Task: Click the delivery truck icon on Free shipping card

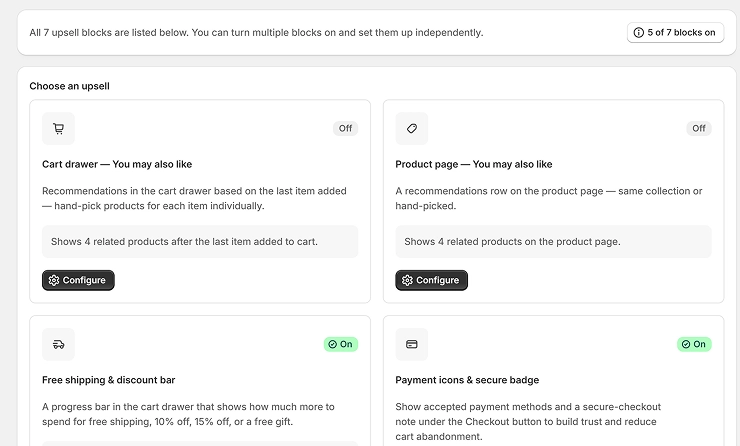Action: pos(59,344)
